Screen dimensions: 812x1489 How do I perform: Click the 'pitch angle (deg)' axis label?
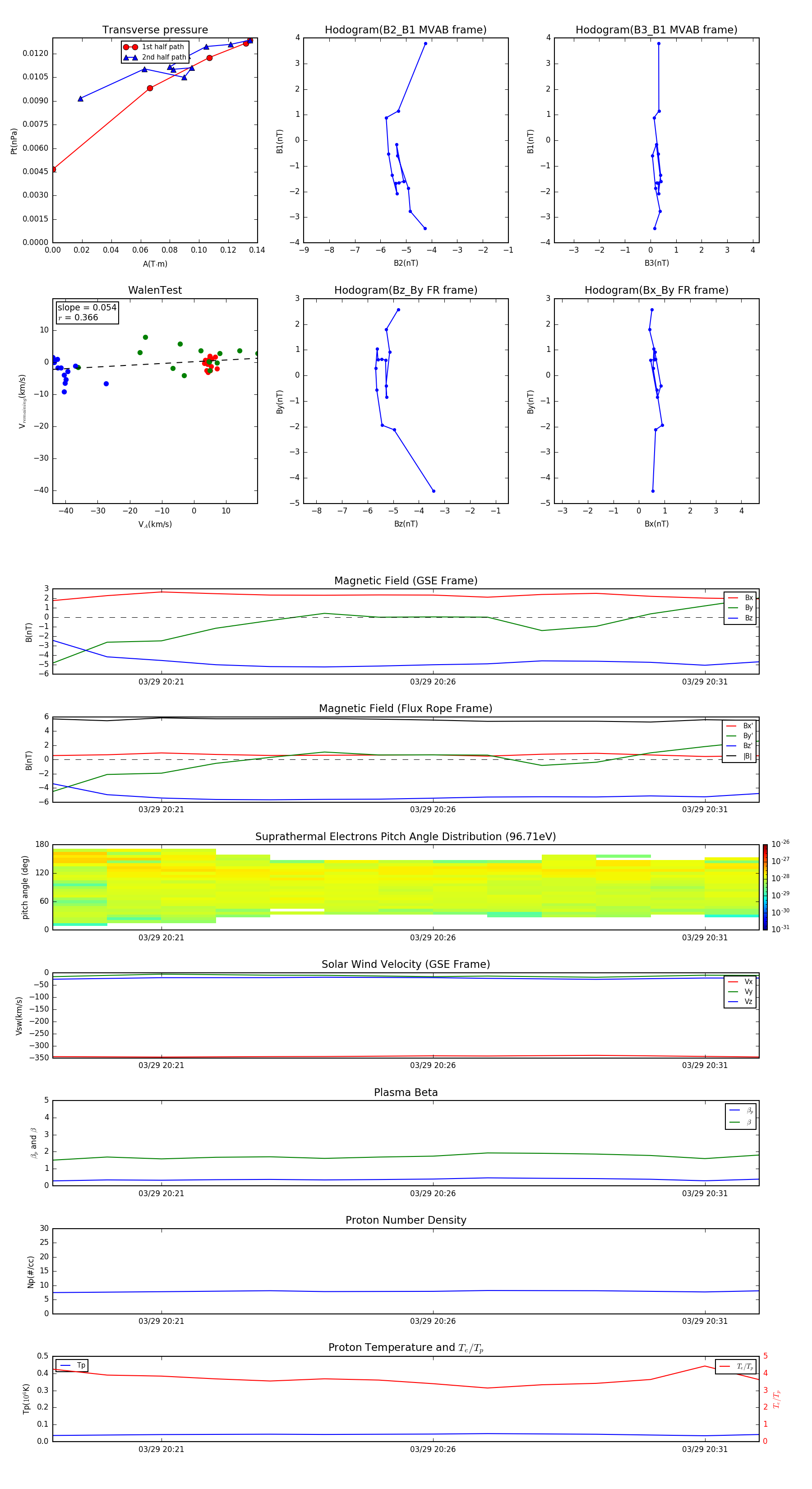[x=25, y=887]
